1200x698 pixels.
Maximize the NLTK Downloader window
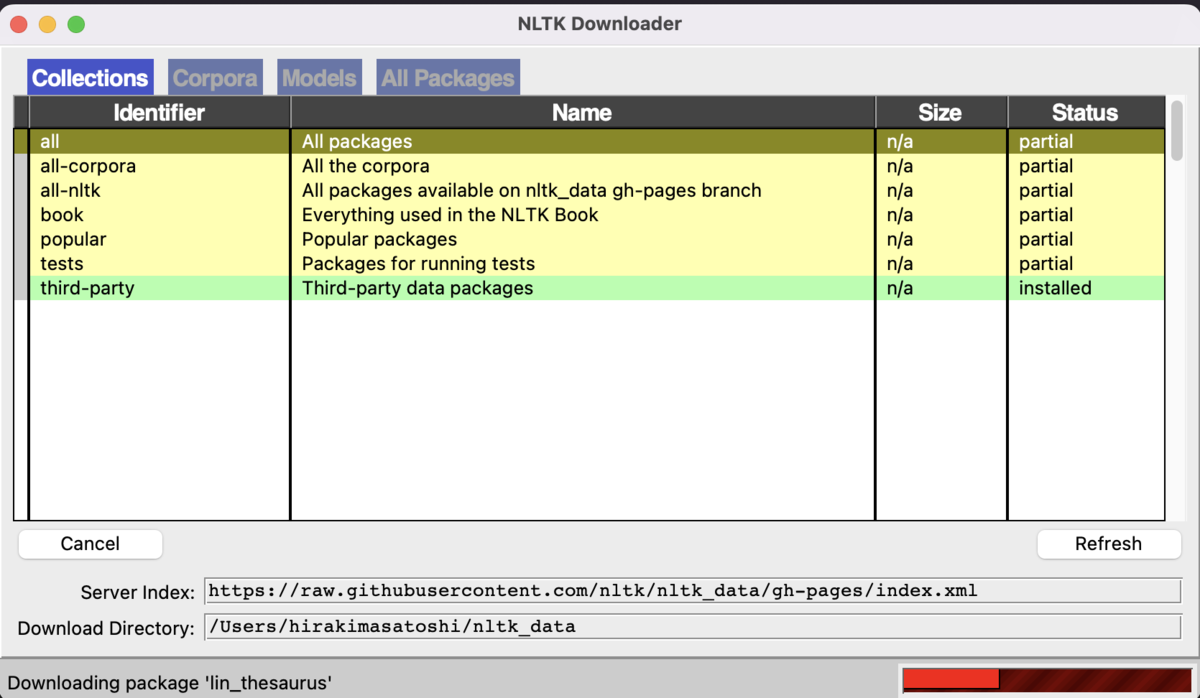pos(76,24)
